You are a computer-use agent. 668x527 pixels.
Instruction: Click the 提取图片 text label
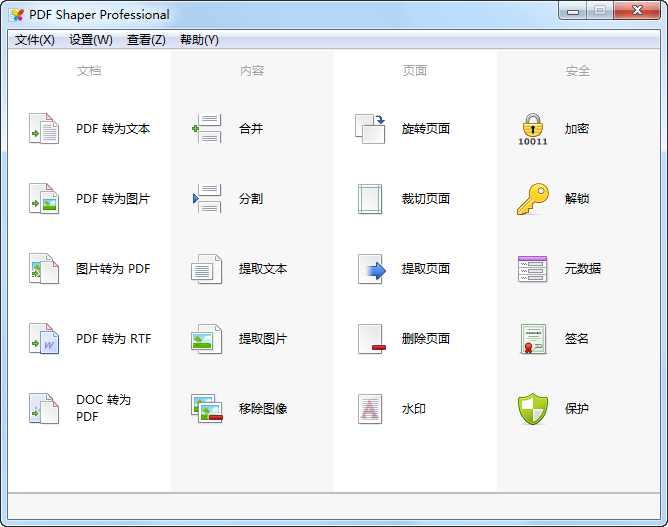263,339
